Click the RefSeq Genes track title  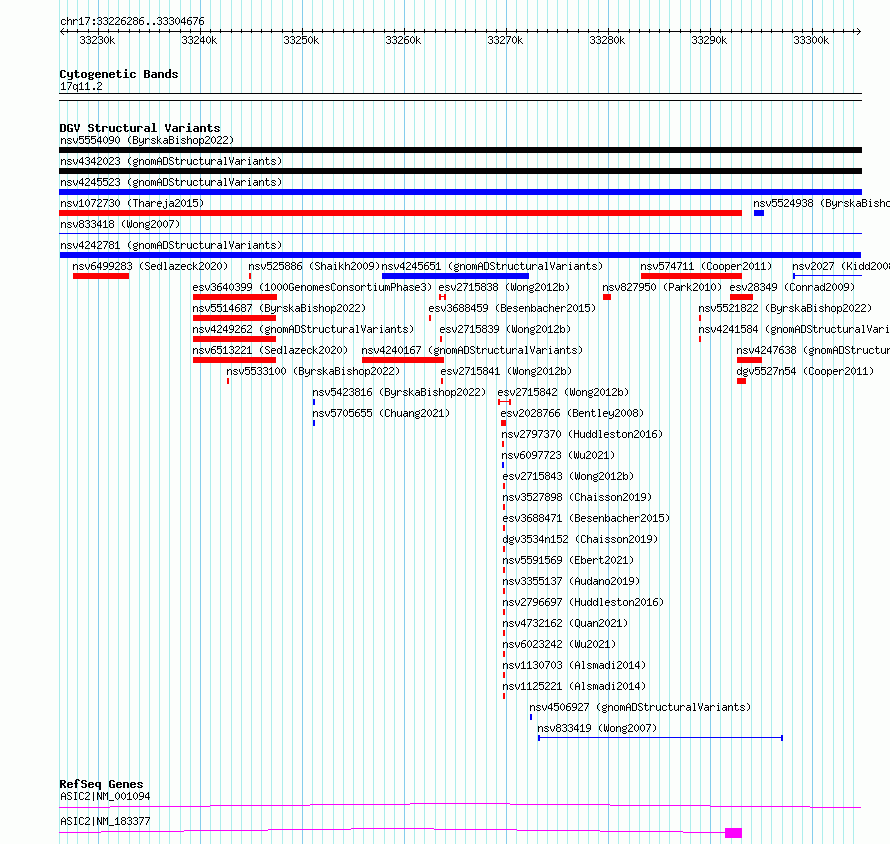(x=101, y=784)
